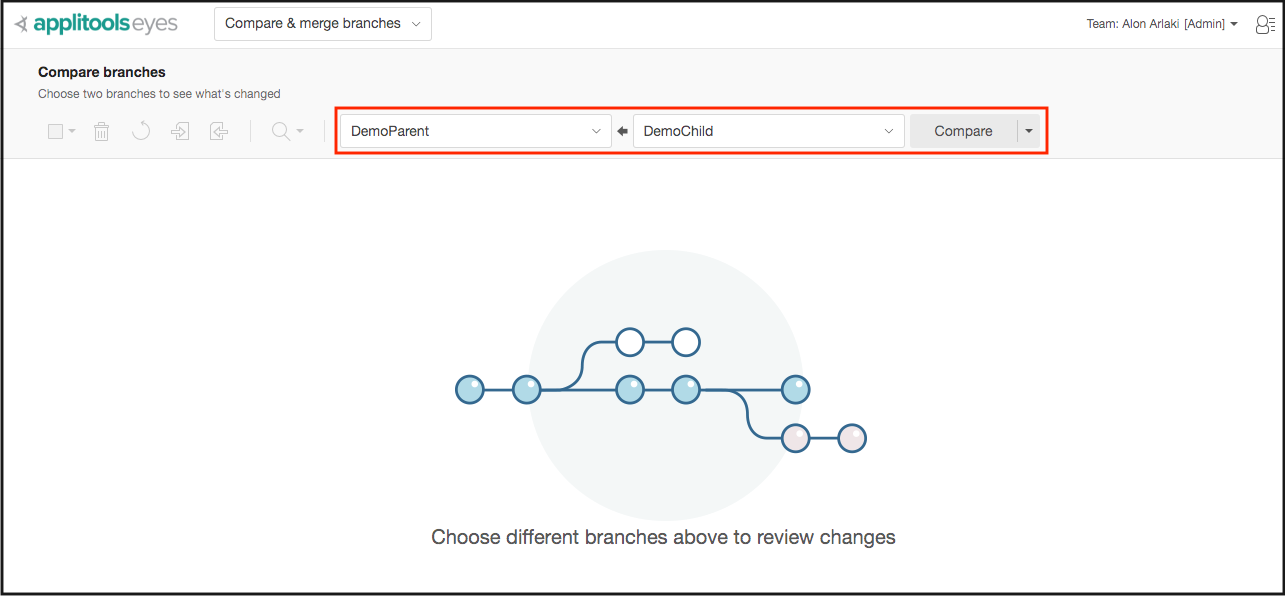Screen dimensions: 1285x596
Task: Open the Compare & merge branches view menu
Action: pyautogui.click(x=322, y=23)
